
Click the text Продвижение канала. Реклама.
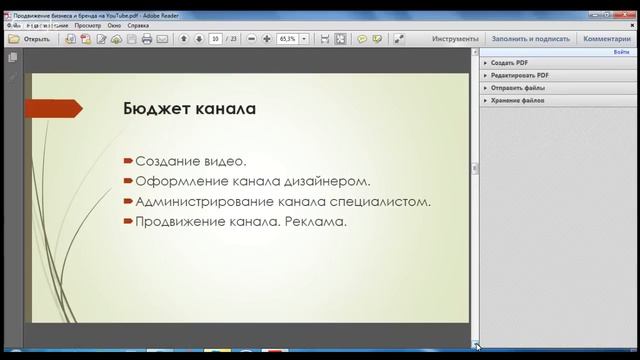[241, 222]
